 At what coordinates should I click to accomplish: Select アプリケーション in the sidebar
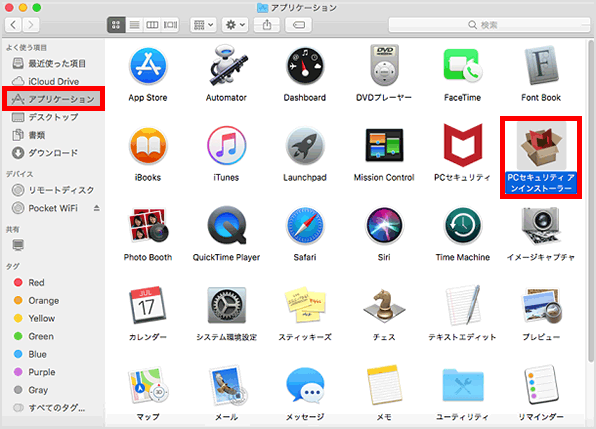point(53,99)
